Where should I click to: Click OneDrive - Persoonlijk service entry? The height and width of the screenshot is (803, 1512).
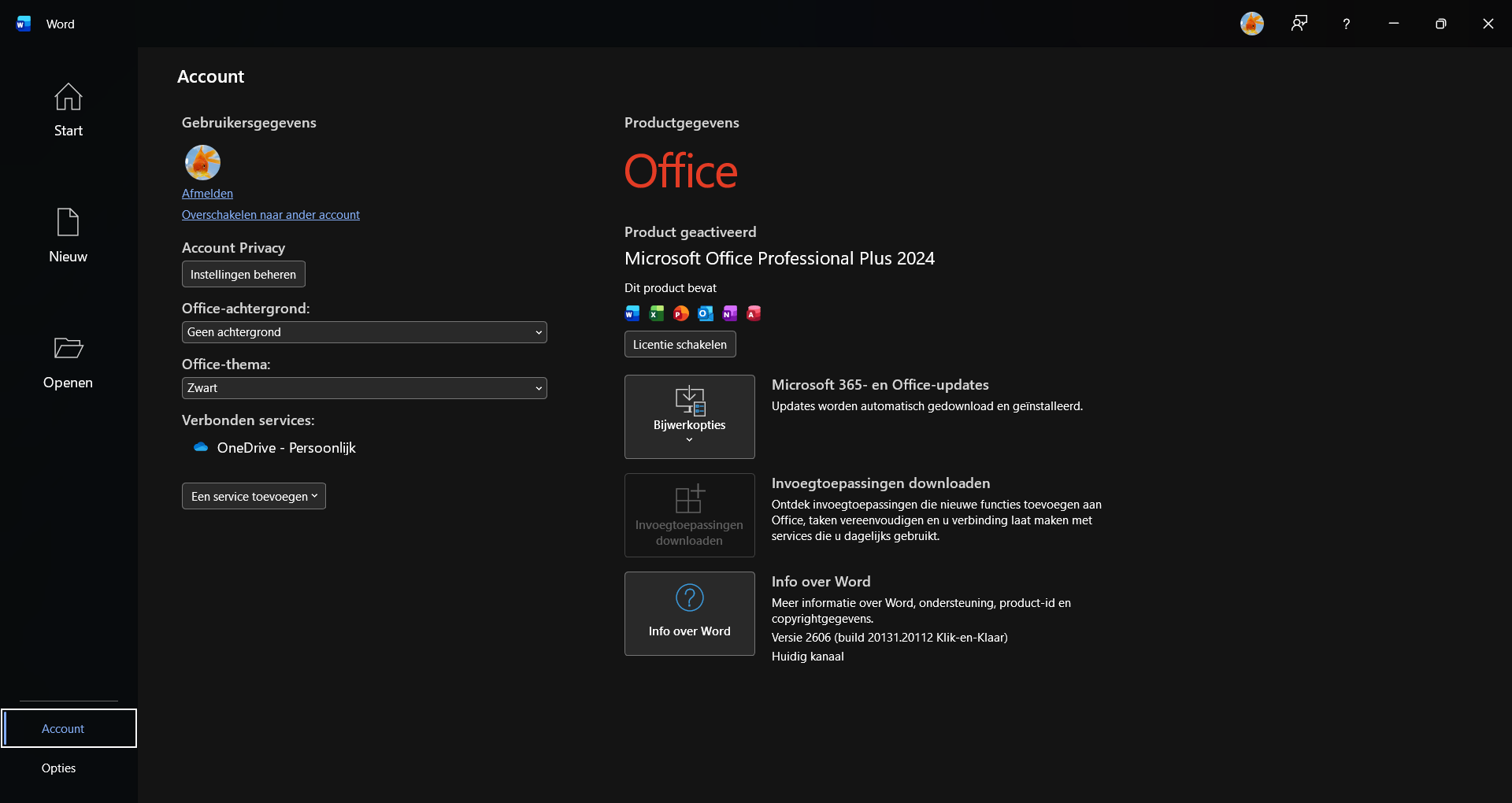click(275, 448)
